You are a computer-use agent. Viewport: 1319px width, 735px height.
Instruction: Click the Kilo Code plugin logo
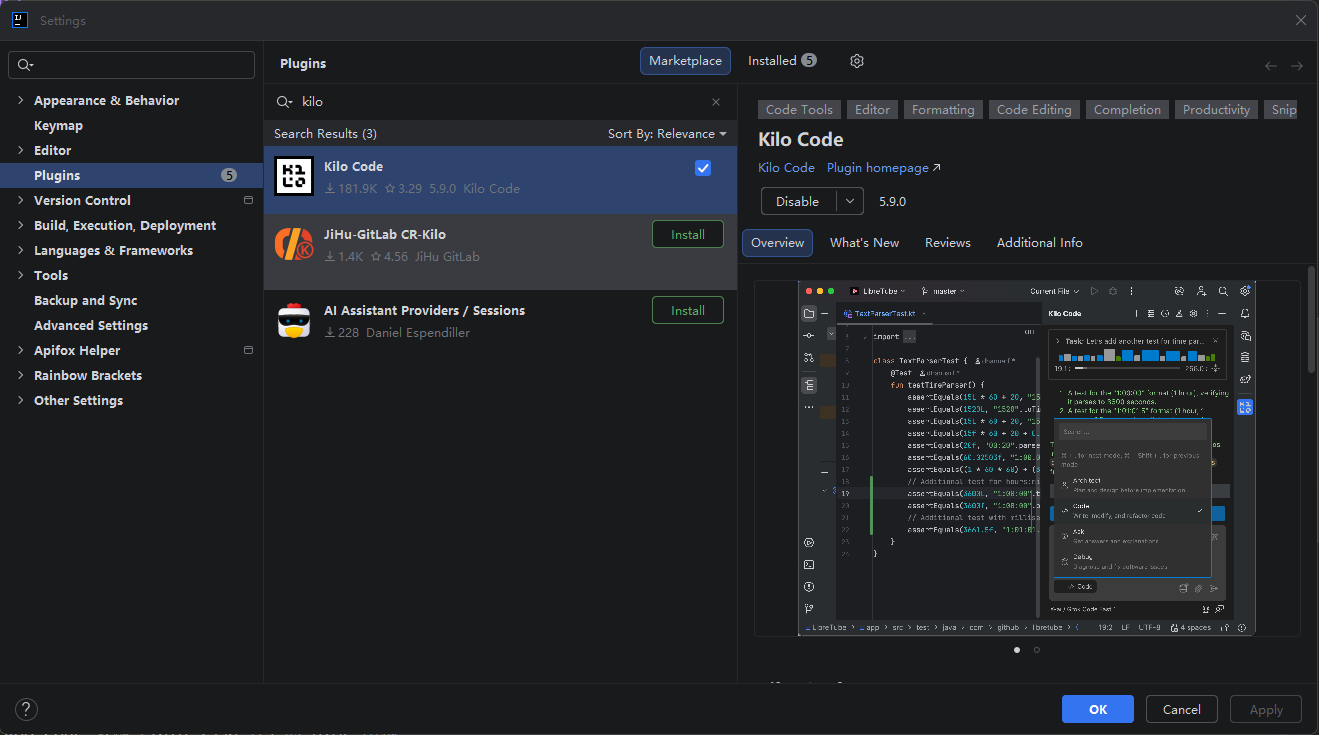click(293, 176)
